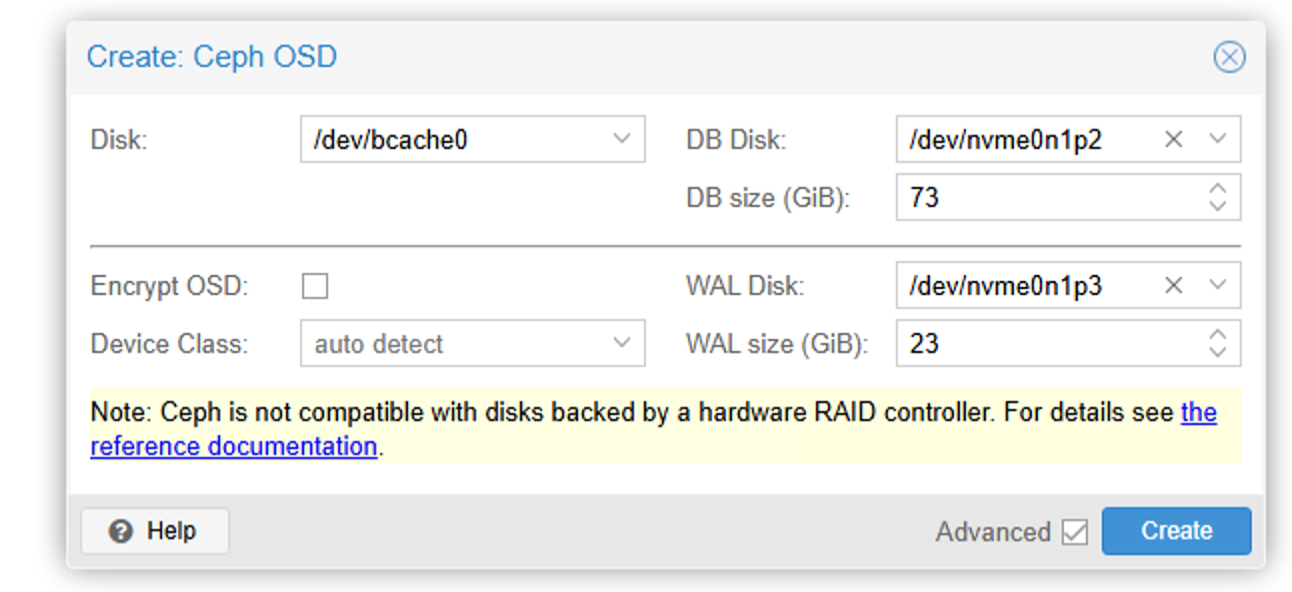Click the /dev/nvme0n1p2 DB Disk text field
The image size is (1292, 592).
tap(1028, 140)
